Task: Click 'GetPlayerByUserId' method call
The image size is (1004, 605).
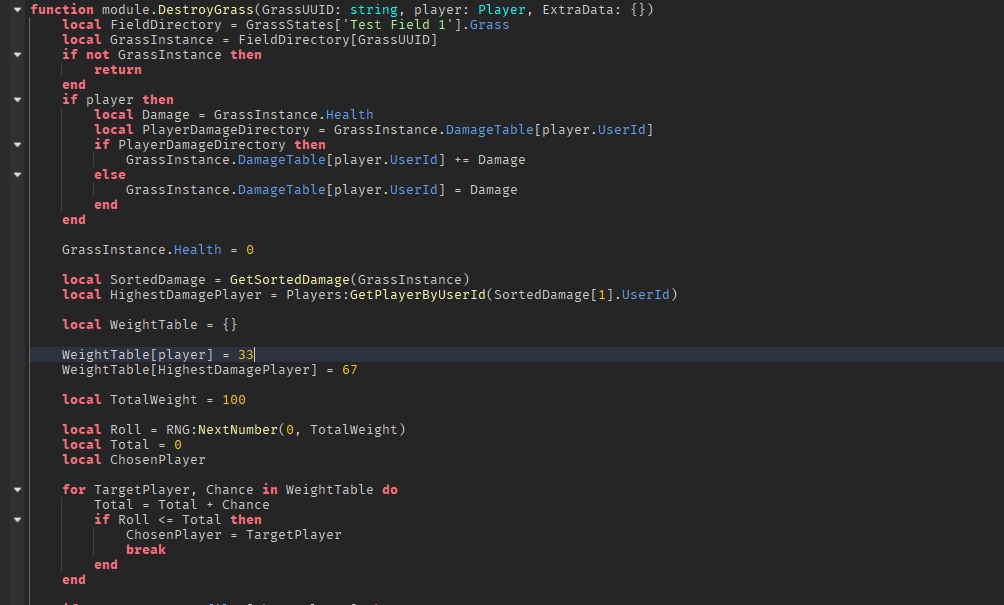Action: pos(417,294)
